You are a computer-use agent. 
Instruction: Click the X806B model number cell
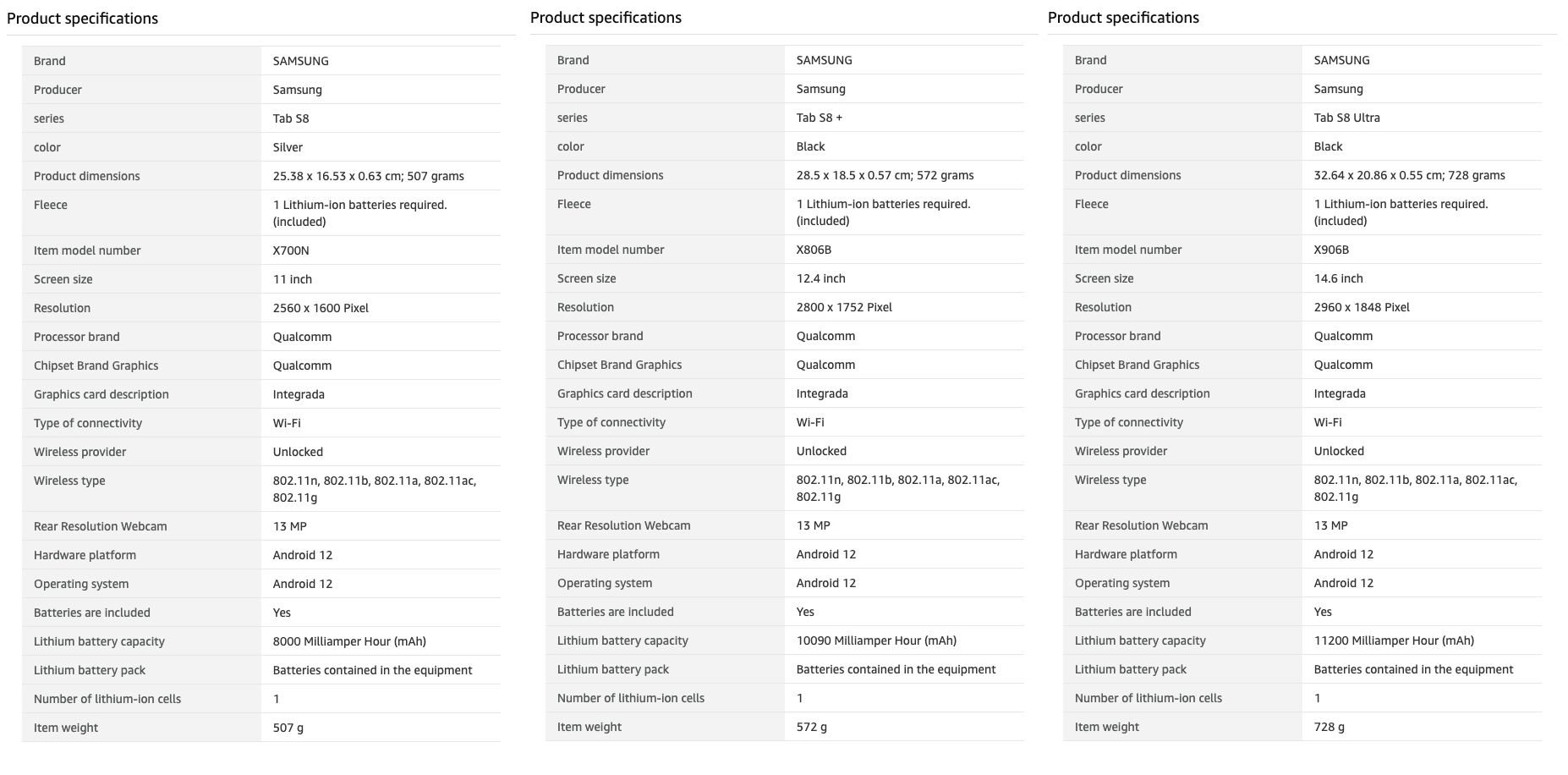click(x=814, y=250)
